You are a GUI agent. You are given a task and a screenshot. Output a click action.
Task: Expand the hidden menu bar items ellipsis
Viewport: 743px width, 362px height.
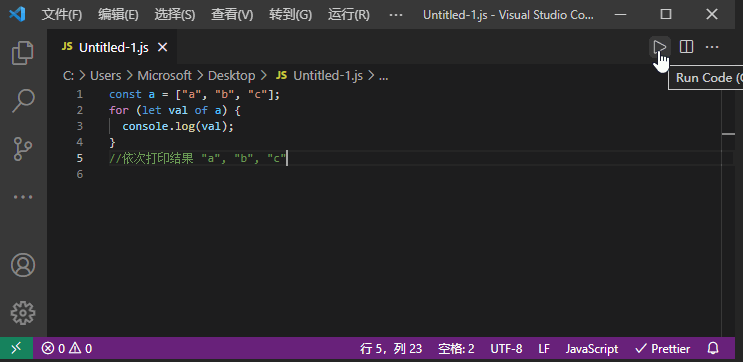tap(396, 15)
